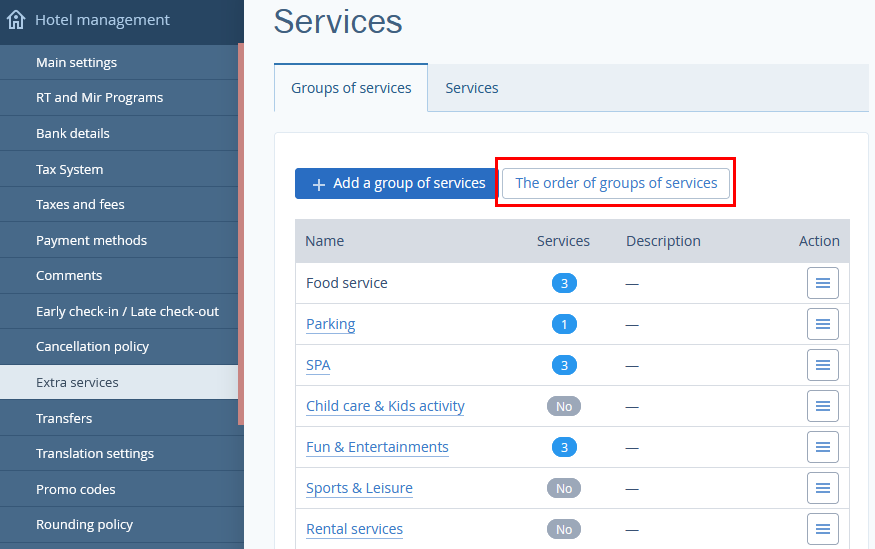Open the order of groups of services
875x549 pixels.
(x=616, y=183)
